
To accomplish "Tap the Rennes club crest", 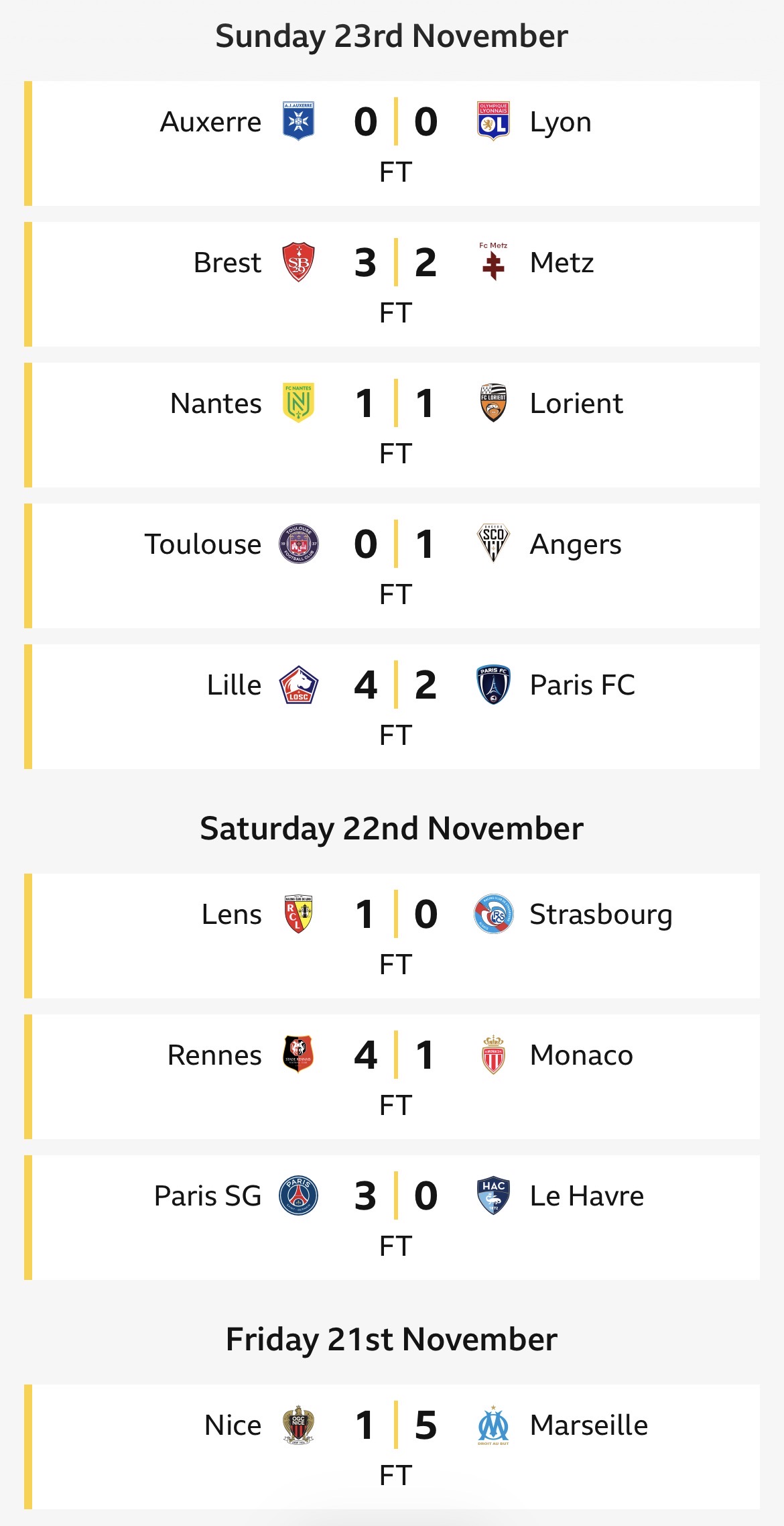I will 298,1055.
